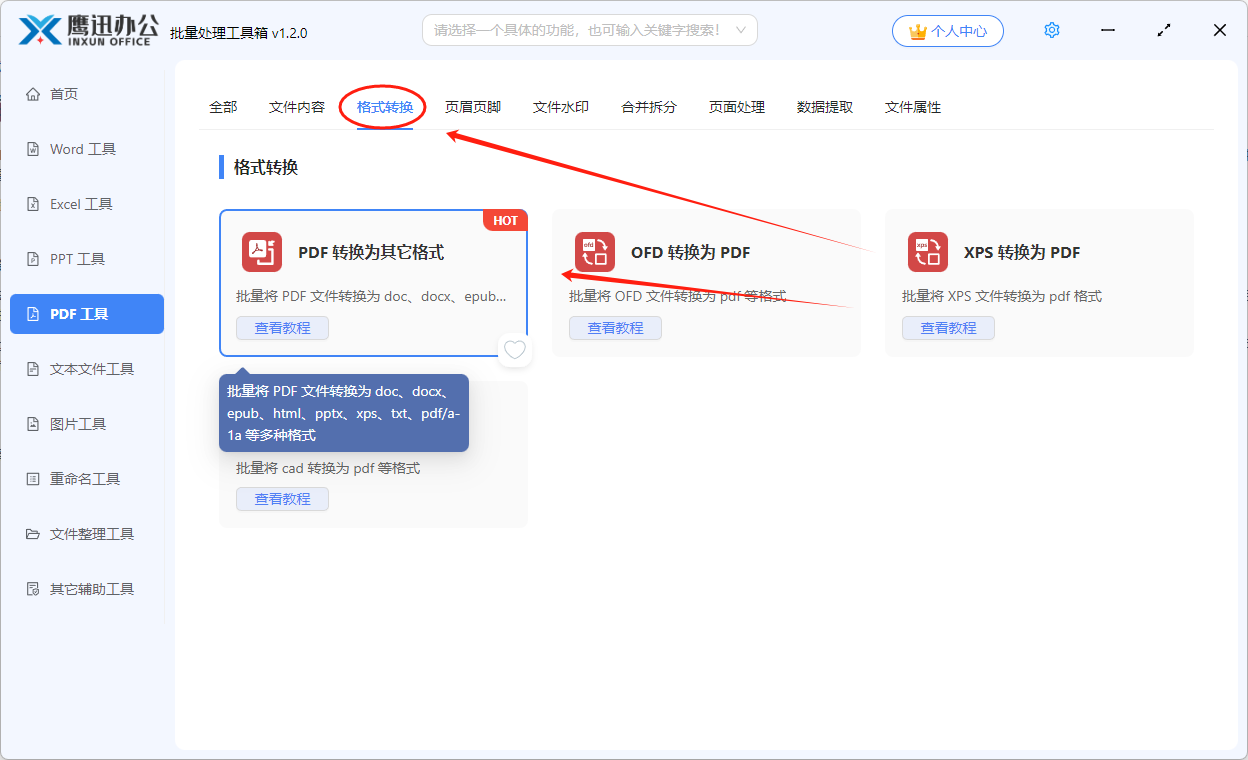This screenshot has width=1248, height=760.
Task: Click the 文本文件工具 document icon
Action: tap(33, 369)
